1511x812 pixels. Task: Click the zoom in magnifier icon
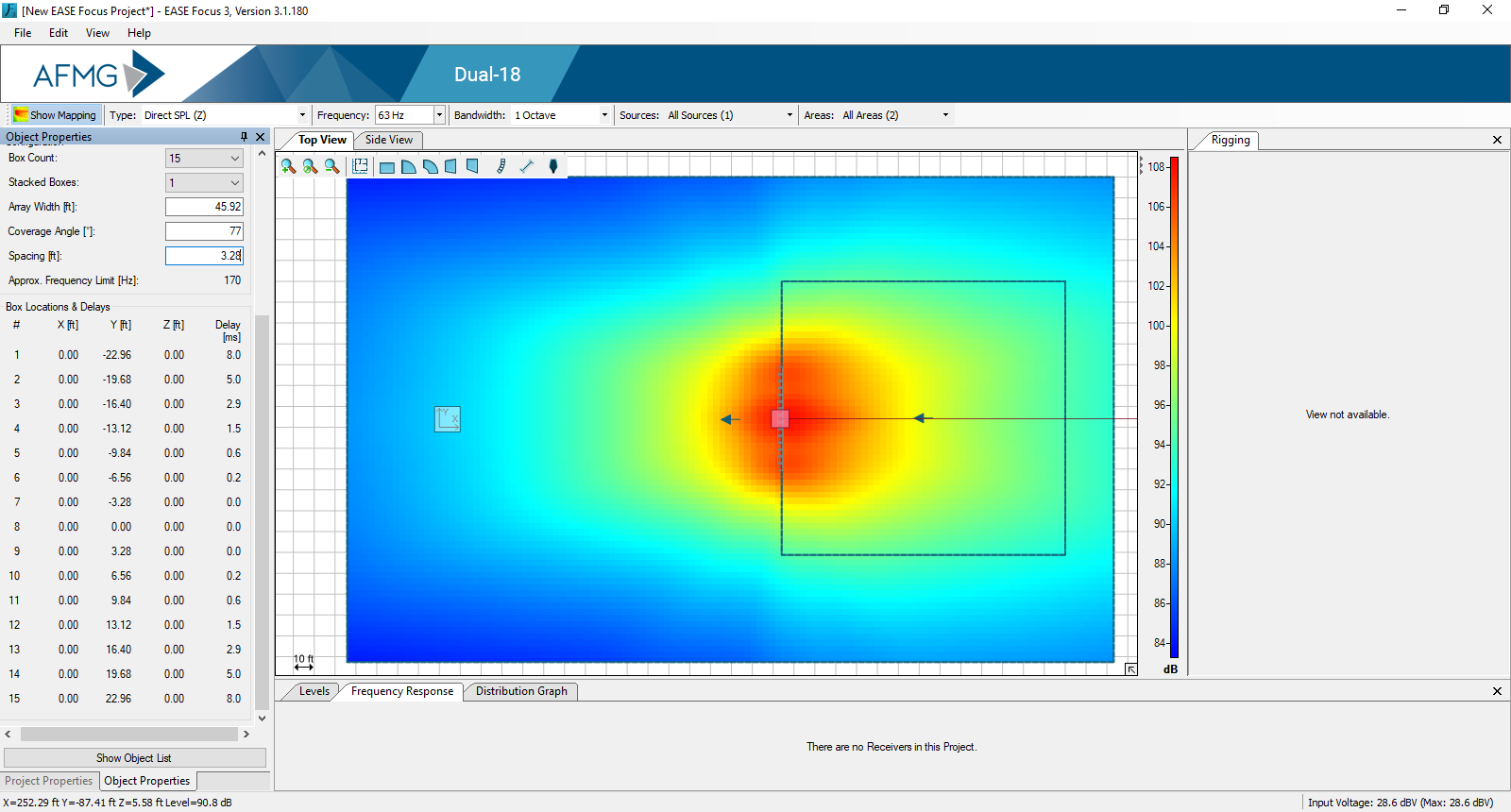click(x=288, y=166)
